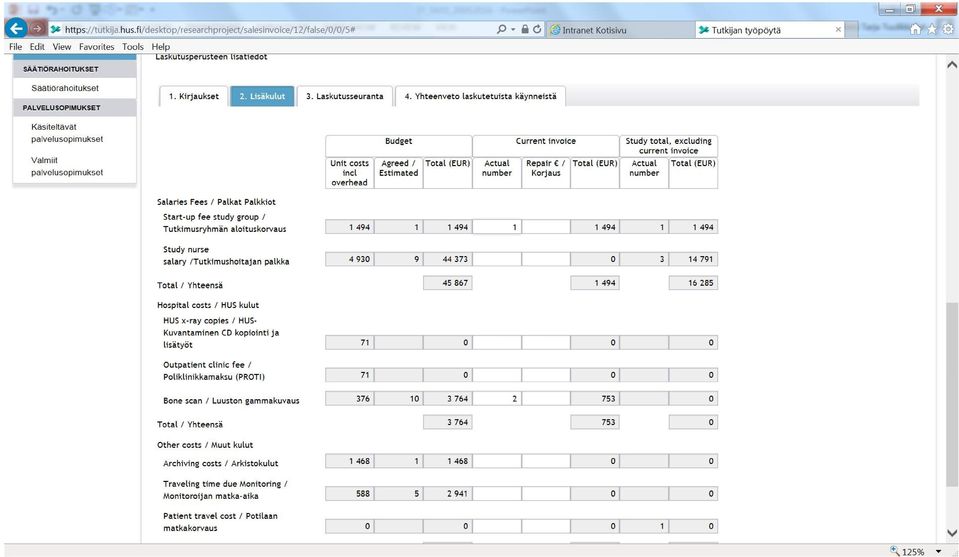Image resolution: width=959 pixels, height=557 pixels.
Task: Click current invoice Actual number field for Study nurse salary
Action: [x=497, y=259]
